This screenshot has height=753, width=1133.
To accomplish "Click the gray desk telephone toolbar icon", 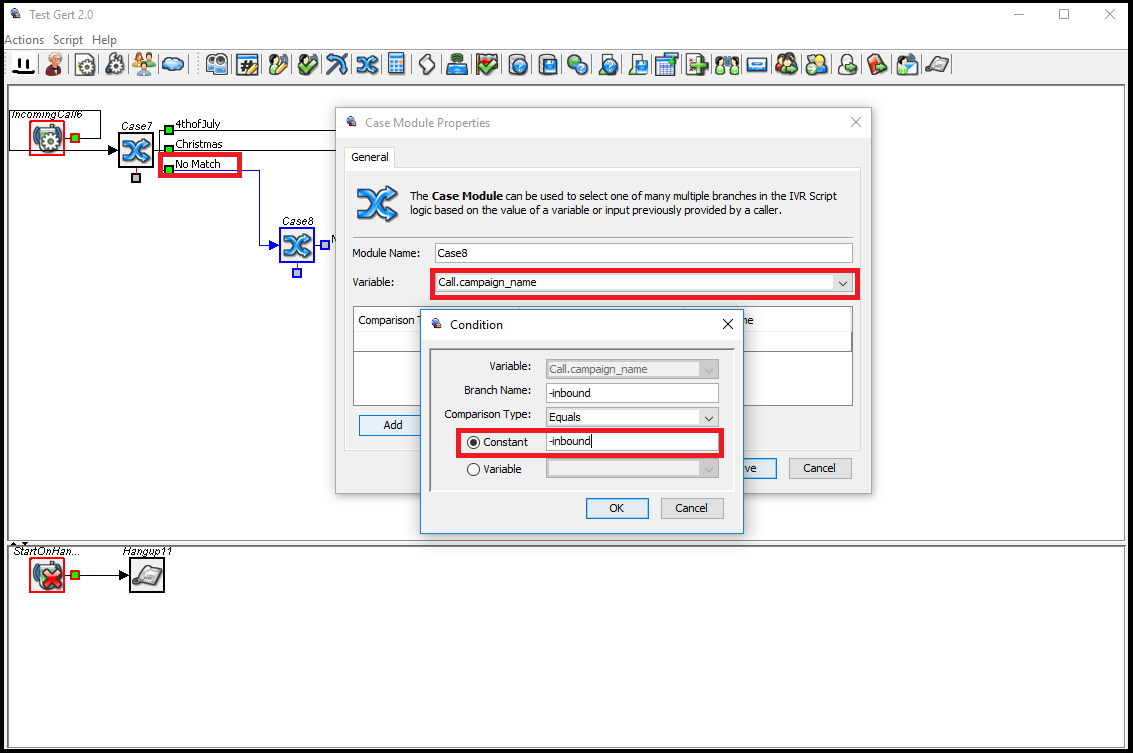I will (938, 65).
